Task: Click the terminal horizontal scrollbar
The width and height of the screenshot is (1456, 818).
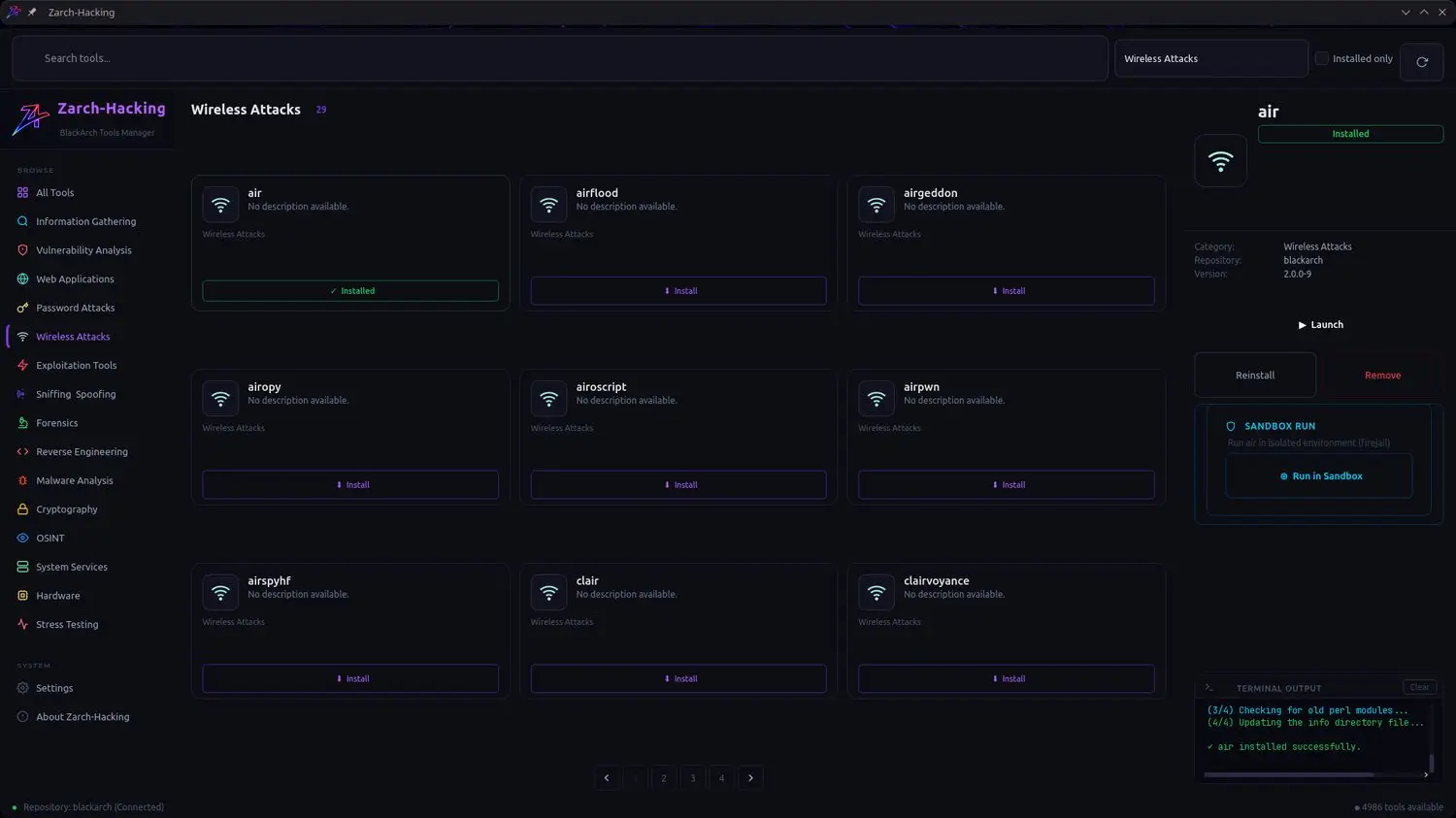Action: coord(1289,775)
